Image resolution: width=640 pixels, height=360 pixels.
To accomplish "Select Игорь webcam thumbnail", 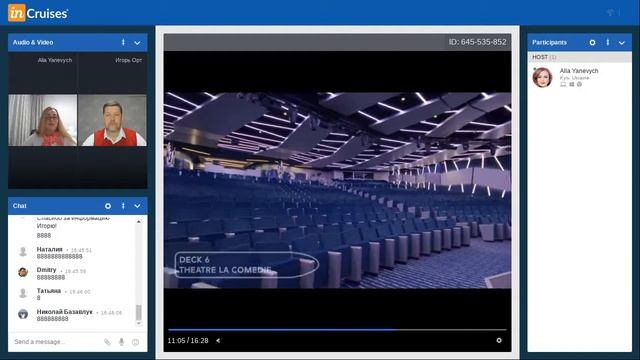I will (x=112, y=120).
